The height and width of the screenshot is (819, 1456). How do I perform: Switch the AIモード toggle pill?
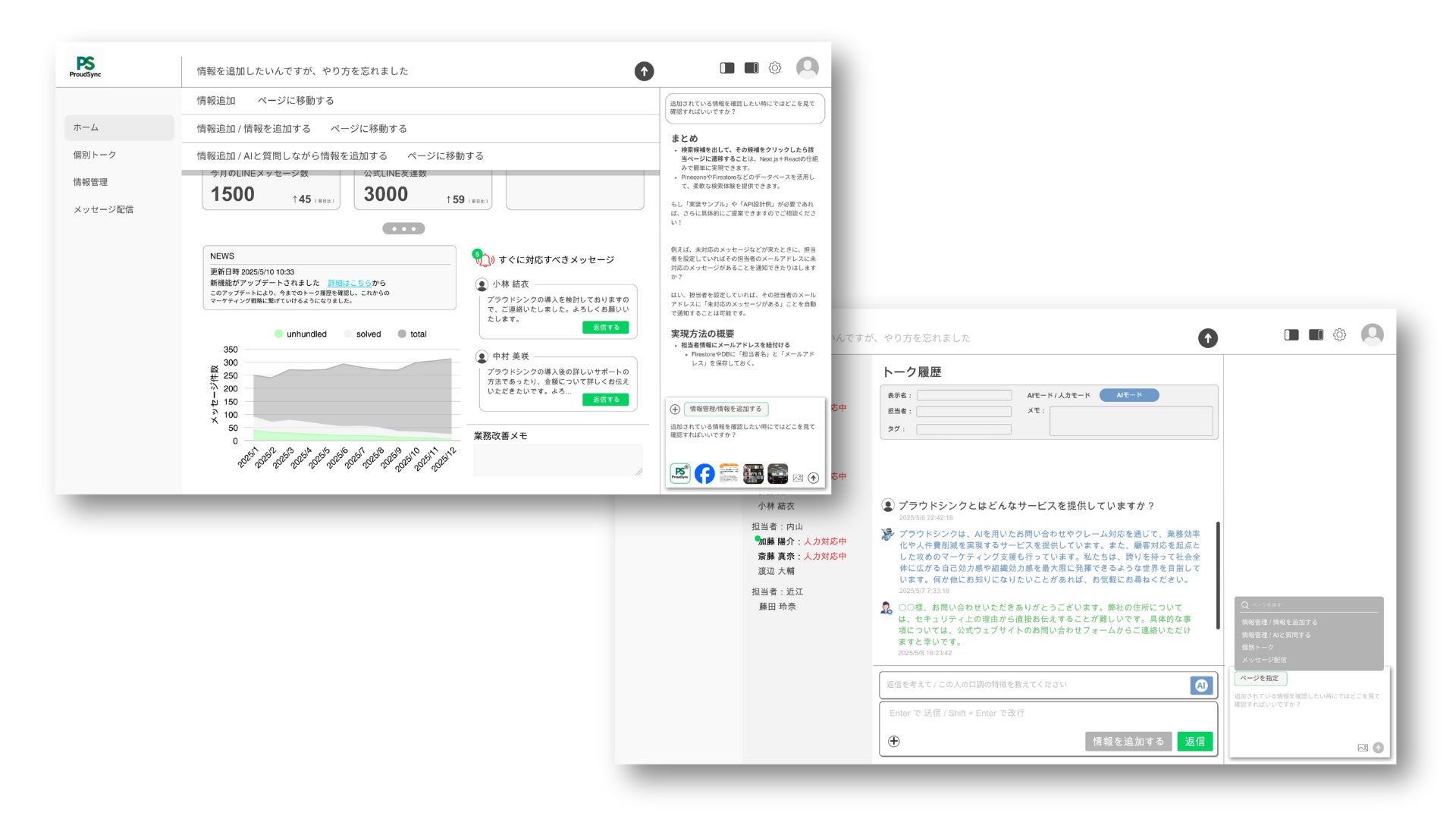point(1128,395)
